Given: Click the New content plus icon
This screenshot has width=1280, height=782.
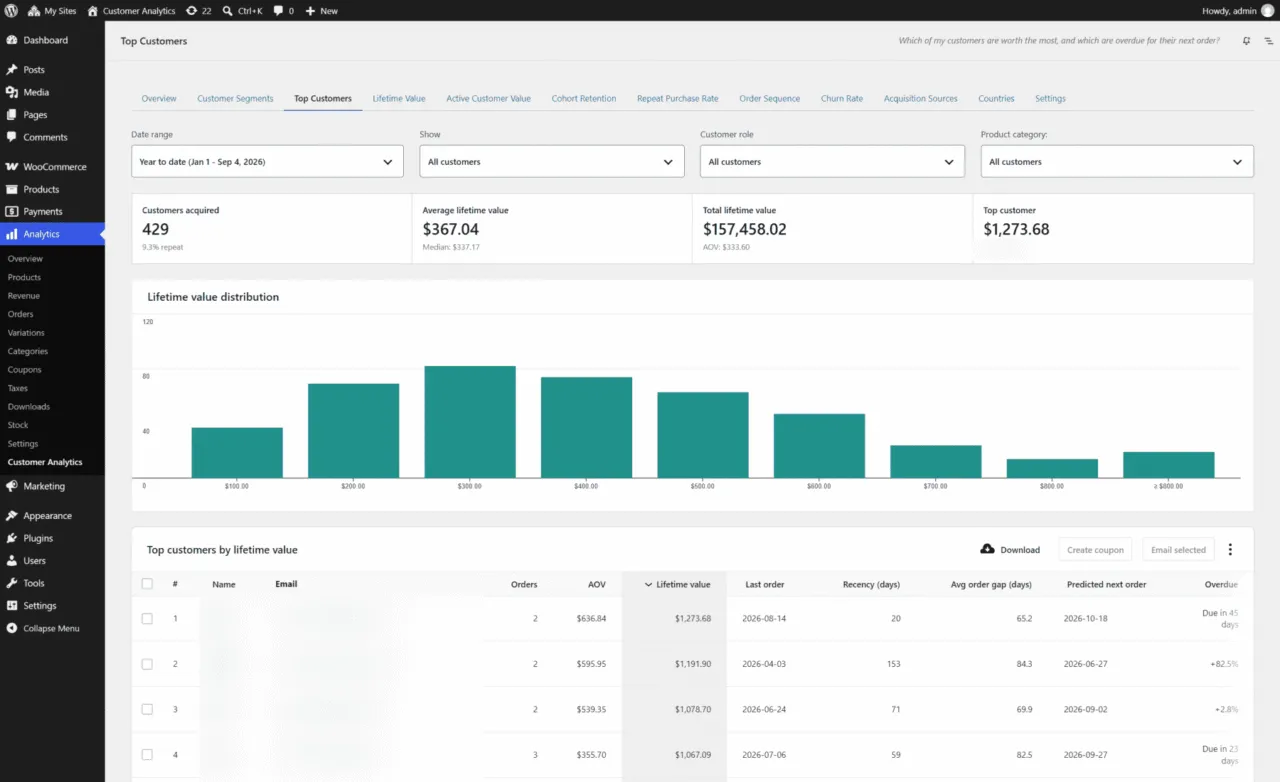Looking at the screenshot, I should (x=310, y=11).
